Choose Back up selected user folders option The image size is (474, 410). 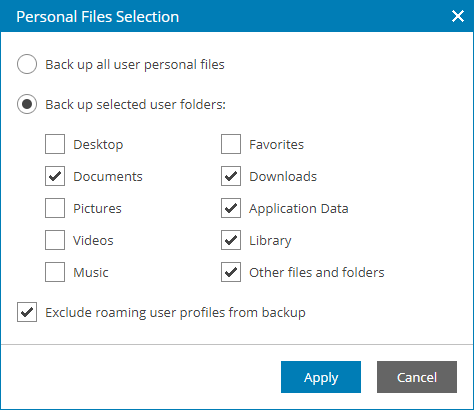point(27,104)
